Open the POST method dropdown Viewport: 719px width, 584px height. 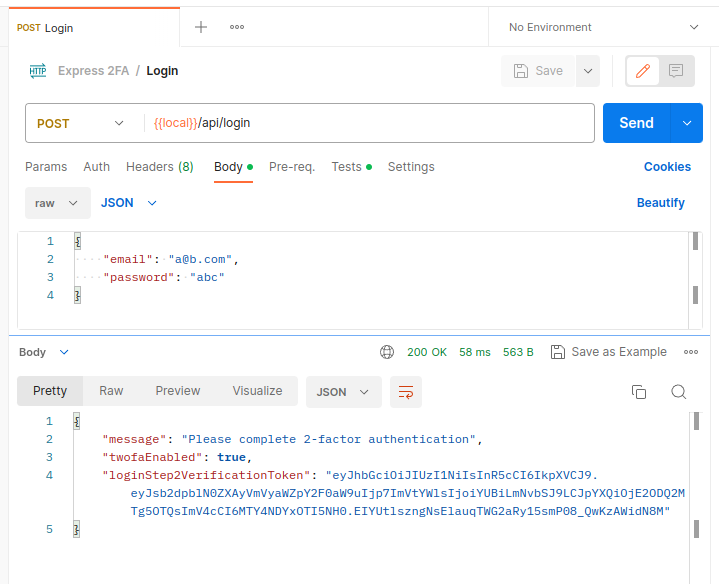pos(81,123)
